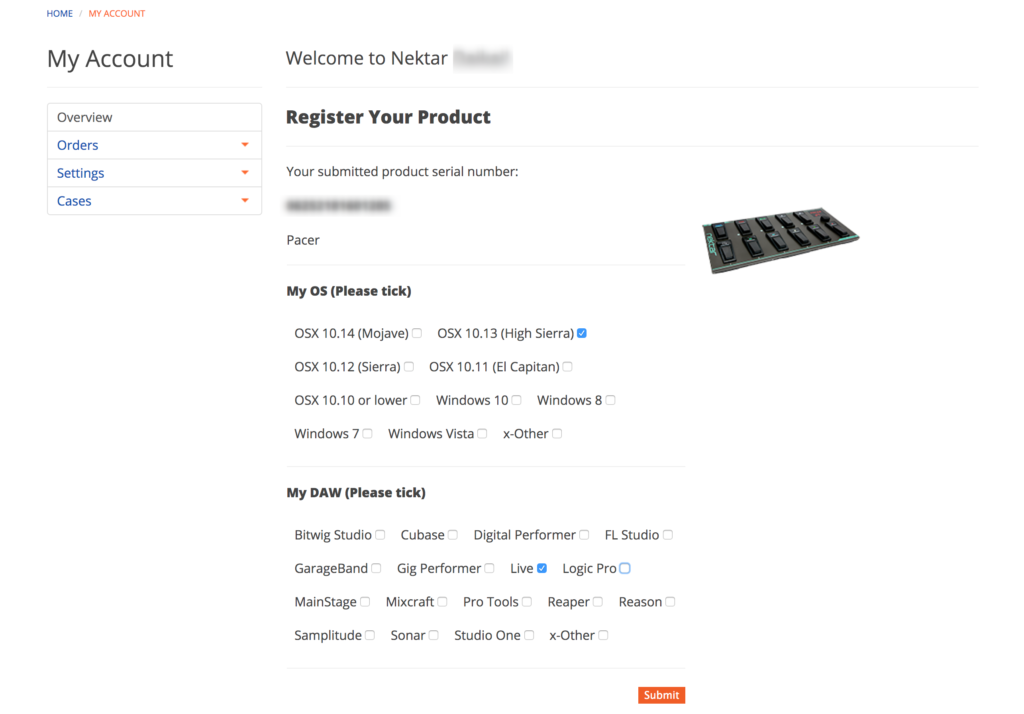Check the FL Studio option

click(x=668, y=535)
